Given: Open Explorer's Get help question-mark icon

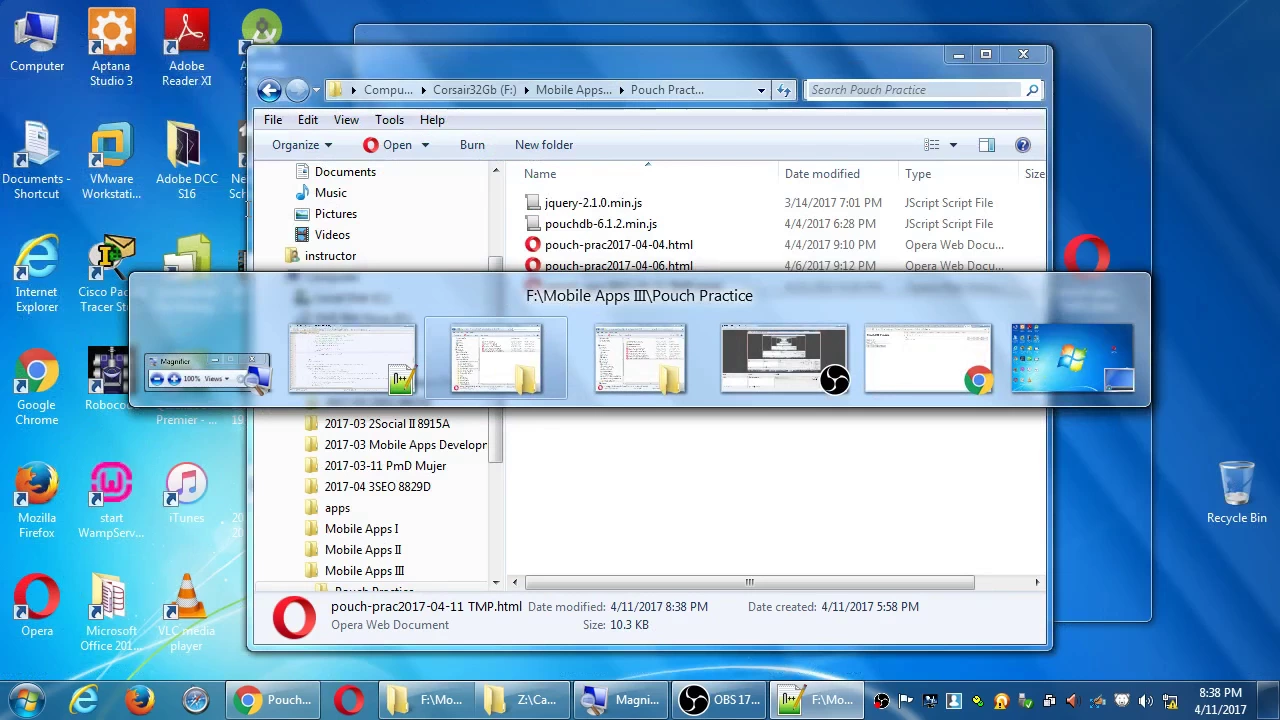Looking at the screenshot, I should (1022, 145).
